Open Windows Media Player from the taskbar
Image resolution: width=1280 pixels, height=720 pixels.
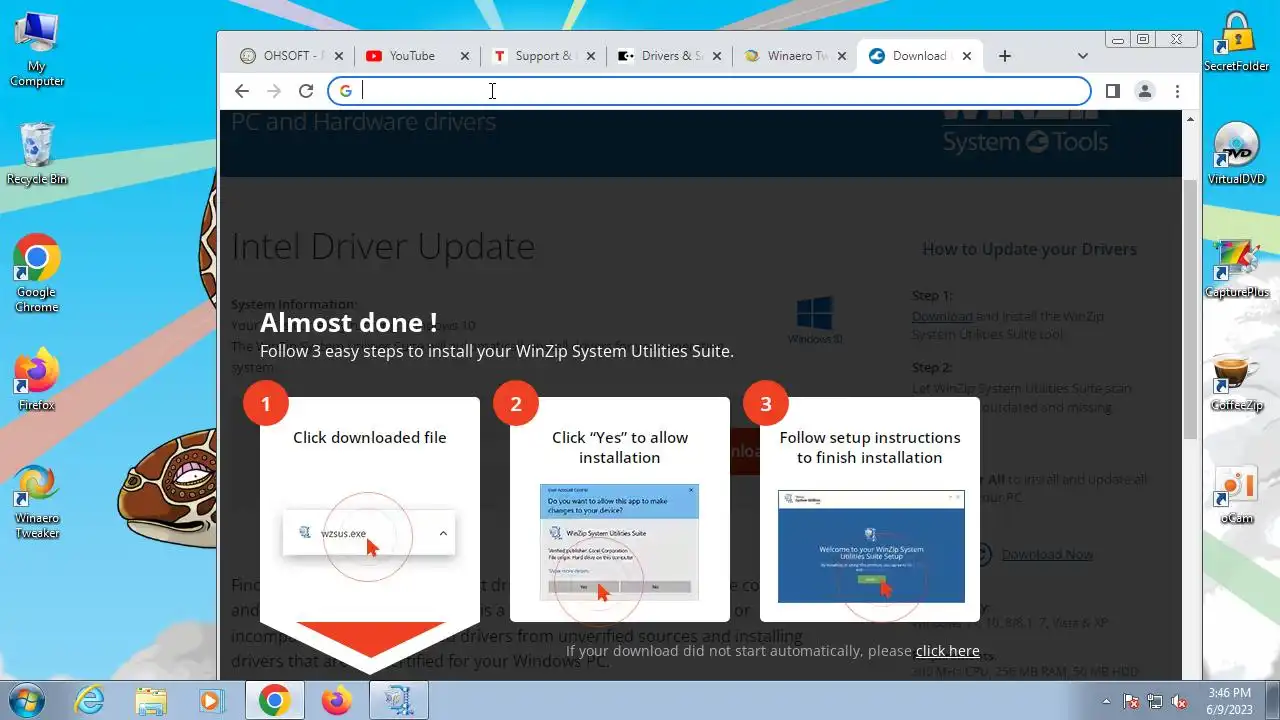pyautogui.click(x=212, y=700)
